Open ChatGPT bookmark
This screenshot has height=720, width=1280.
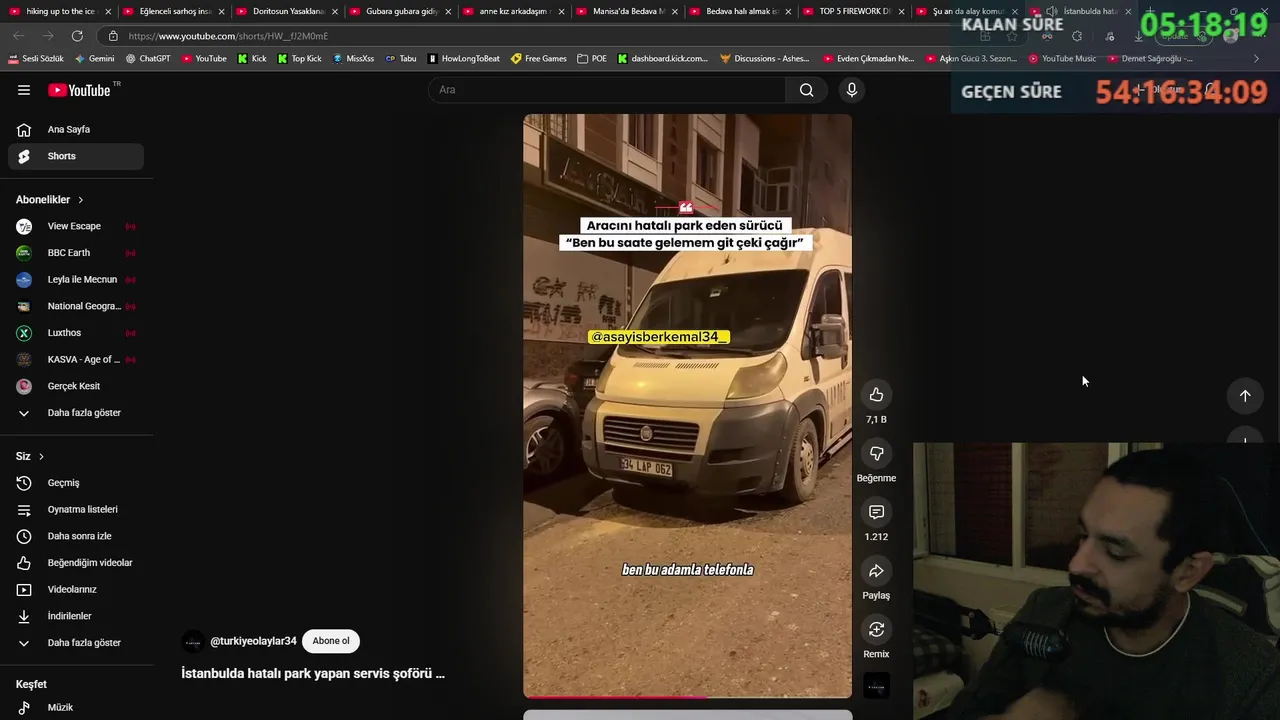pos(148,59)
